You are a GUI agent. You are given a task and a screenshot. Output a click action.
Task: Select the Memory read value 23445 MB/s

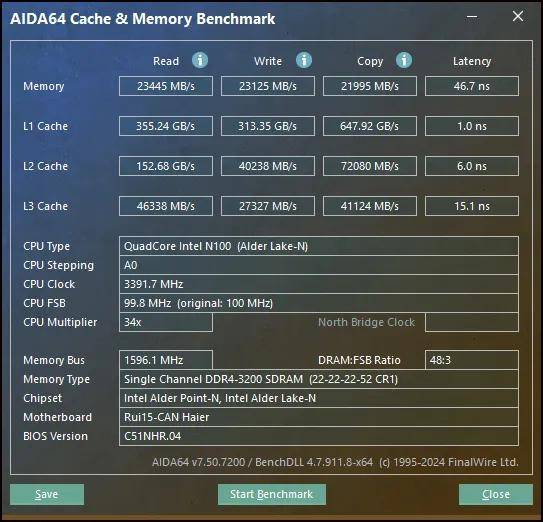click(x=166, y=86)
